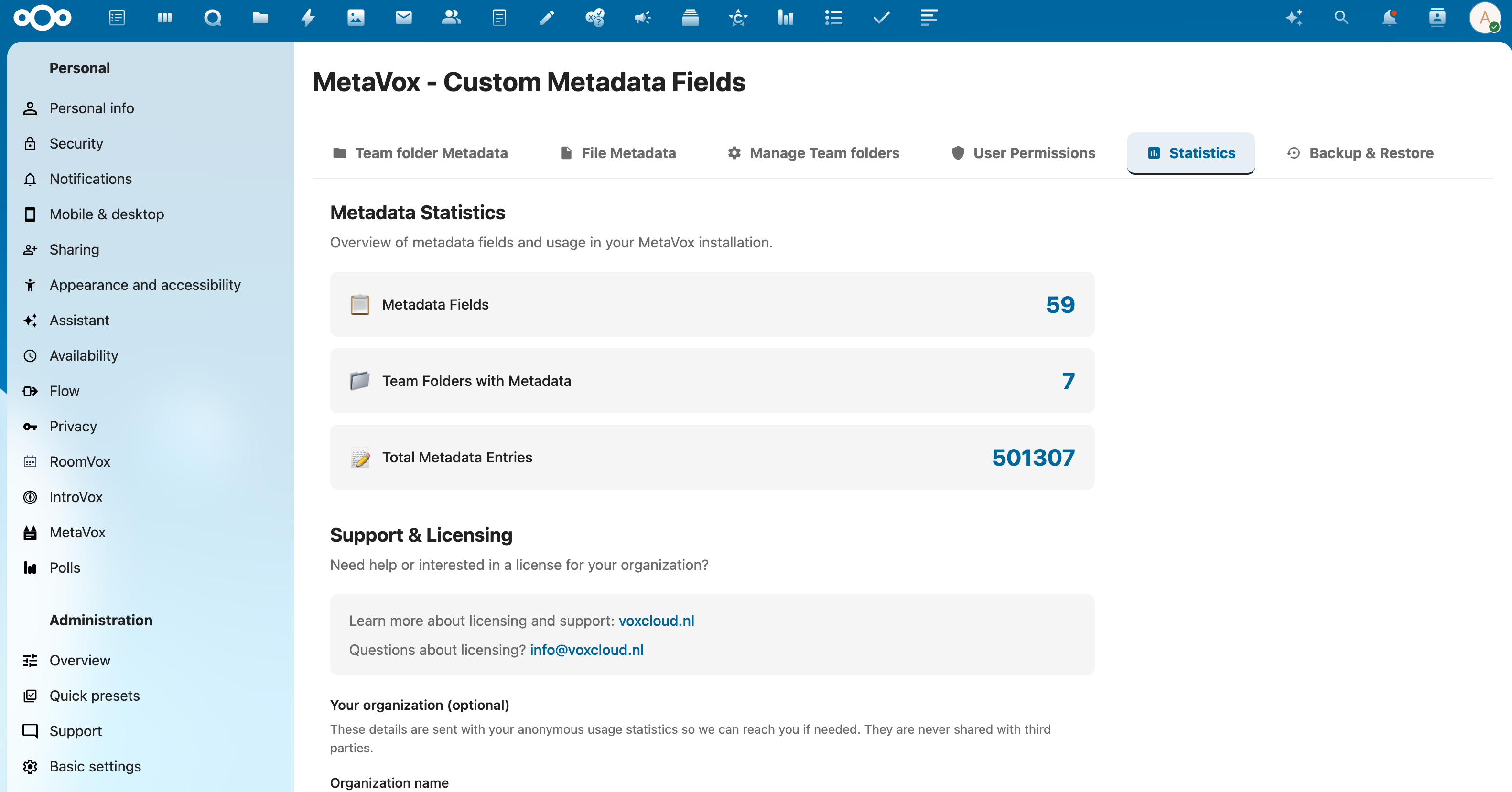Open Availability settings
This screenshot has width=1512, height=792.
tap(150, 355)
